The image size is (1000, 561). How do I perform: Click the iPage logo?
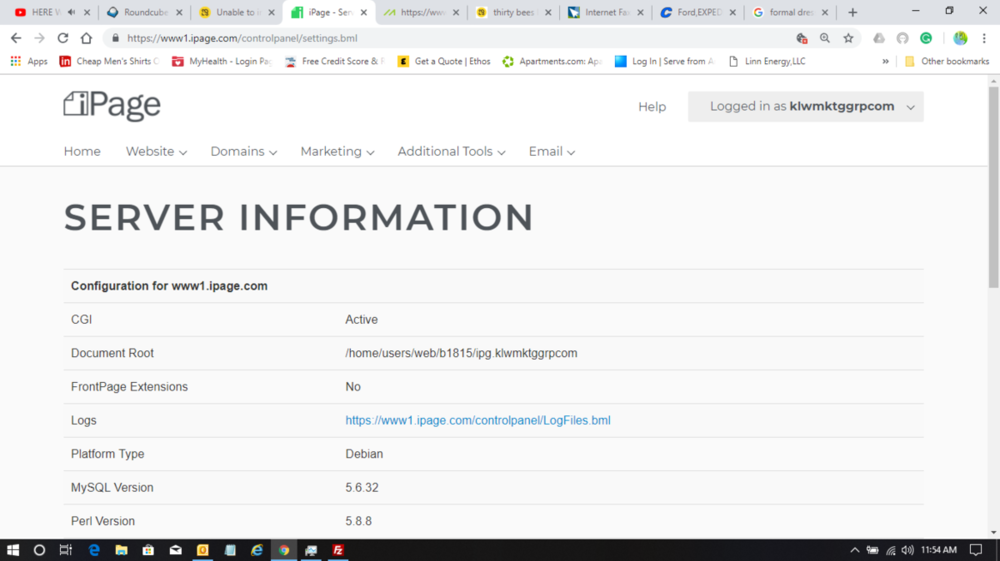[x=112, y=105]
